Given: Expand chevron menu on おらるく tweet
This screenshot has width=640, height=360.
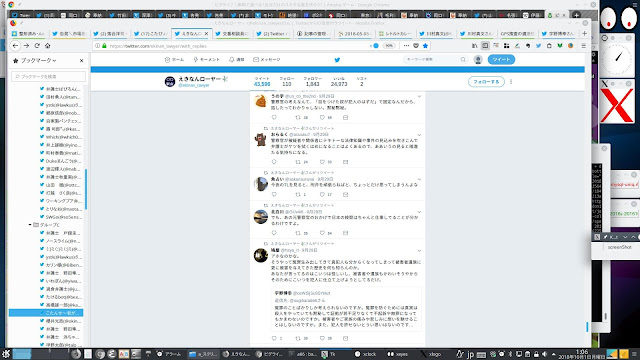Looking at the screenshot, I should point(419,135).
